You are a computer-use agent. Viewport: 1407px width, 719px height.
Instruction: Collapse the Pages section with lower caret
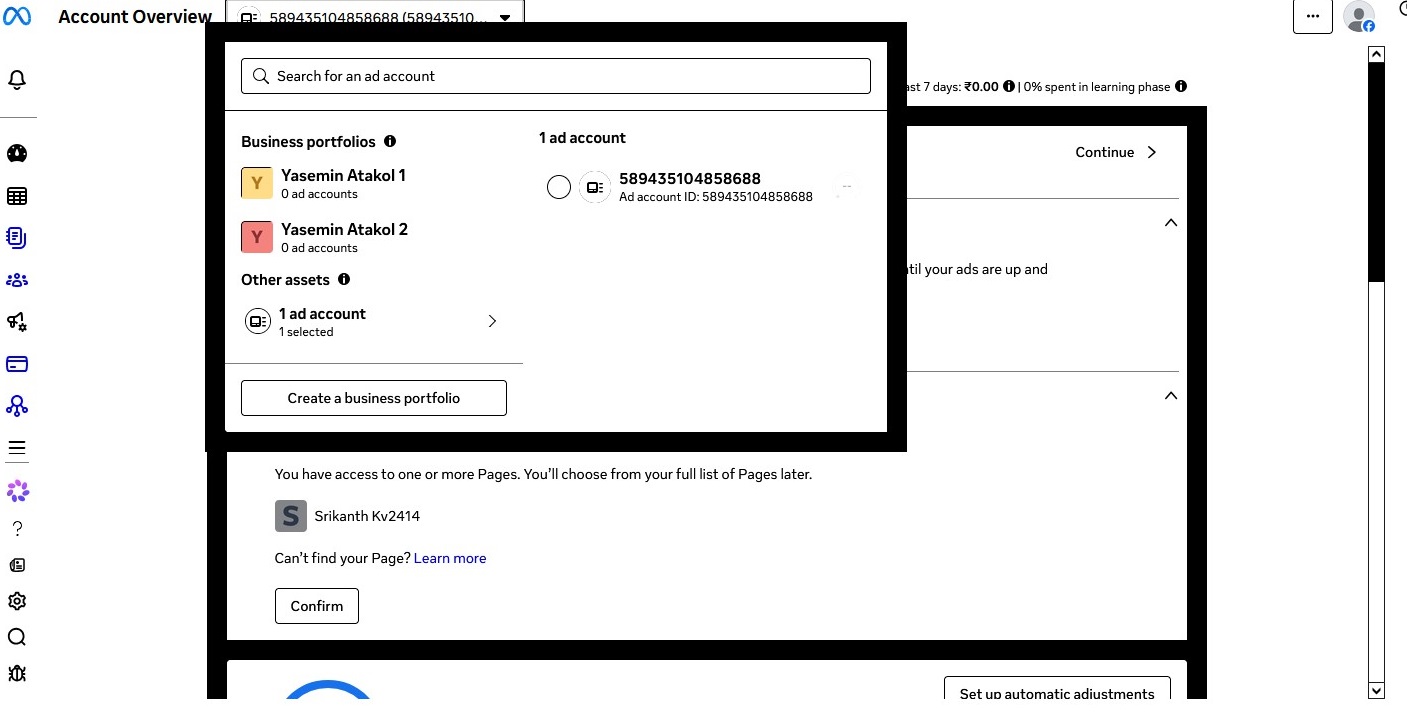pos(1171,396)
